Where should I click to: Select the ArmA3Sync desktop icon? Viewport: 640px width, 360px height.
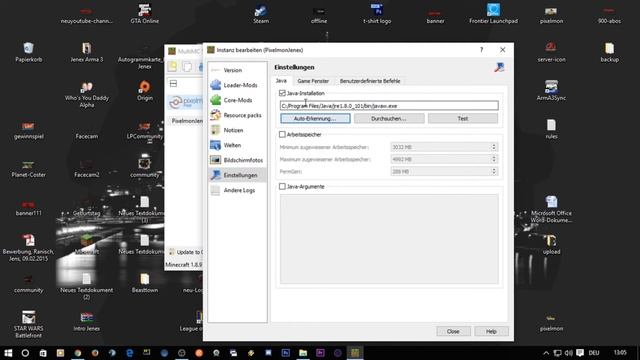click(551, 91)
